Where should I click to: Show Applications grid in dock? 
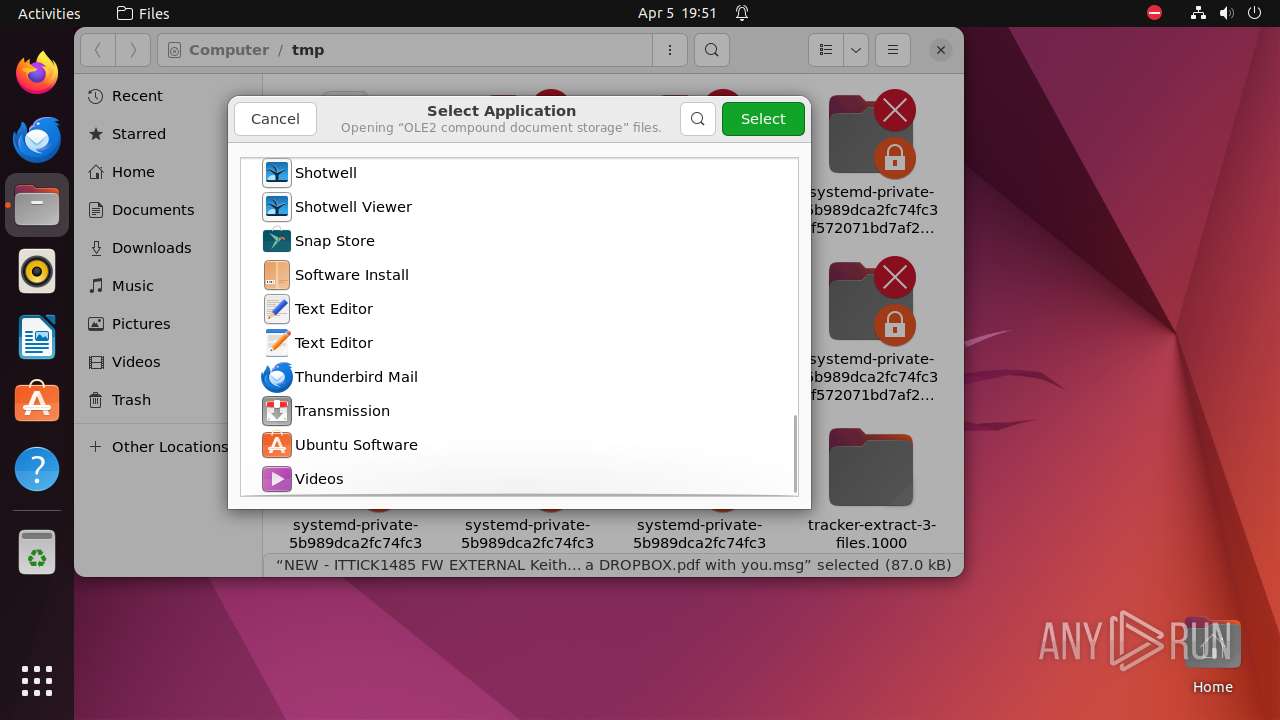[37, 681]
